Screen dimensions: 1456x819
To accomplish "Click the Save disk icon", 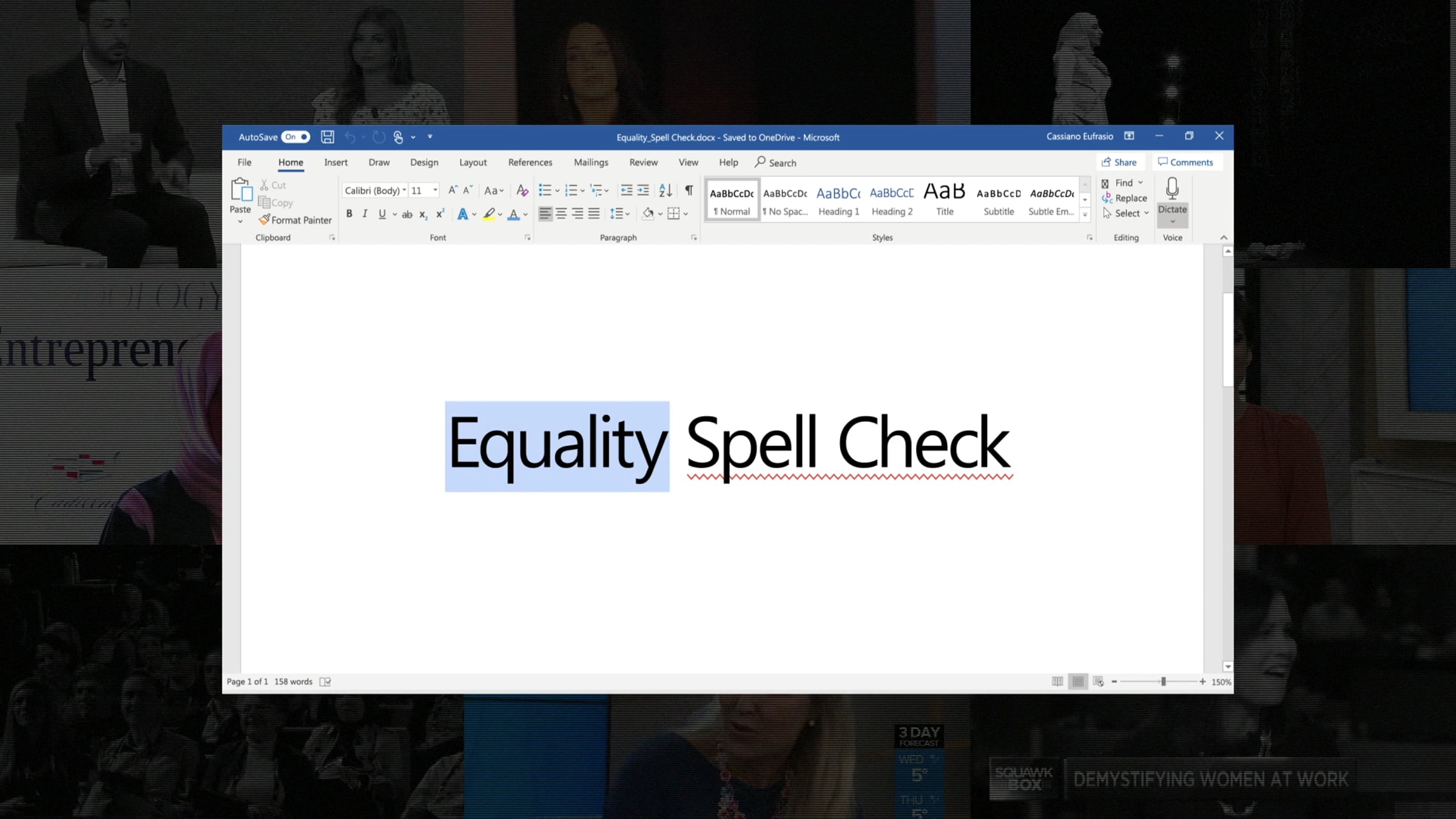I will pyautogui.click(x=328, y=137).
